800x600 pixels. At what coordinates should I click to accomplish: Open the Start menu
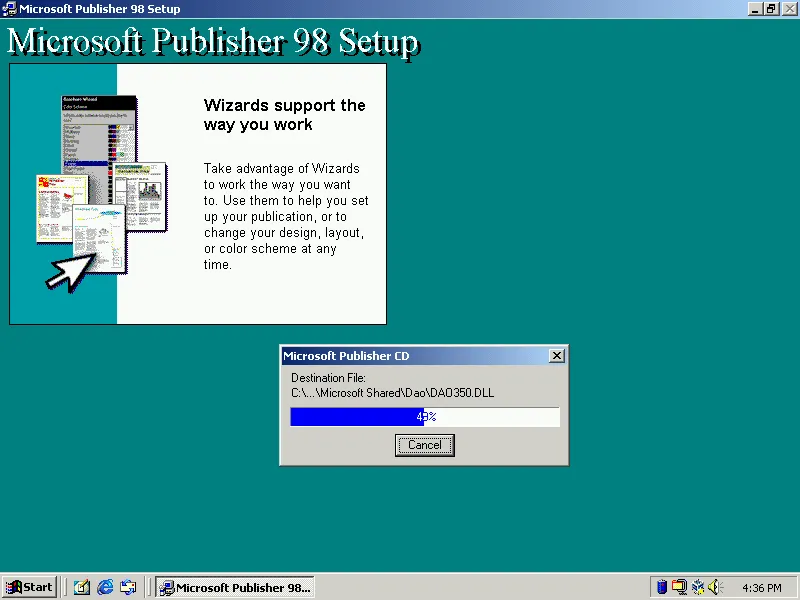pyautogui.click(x=28, y=587)
